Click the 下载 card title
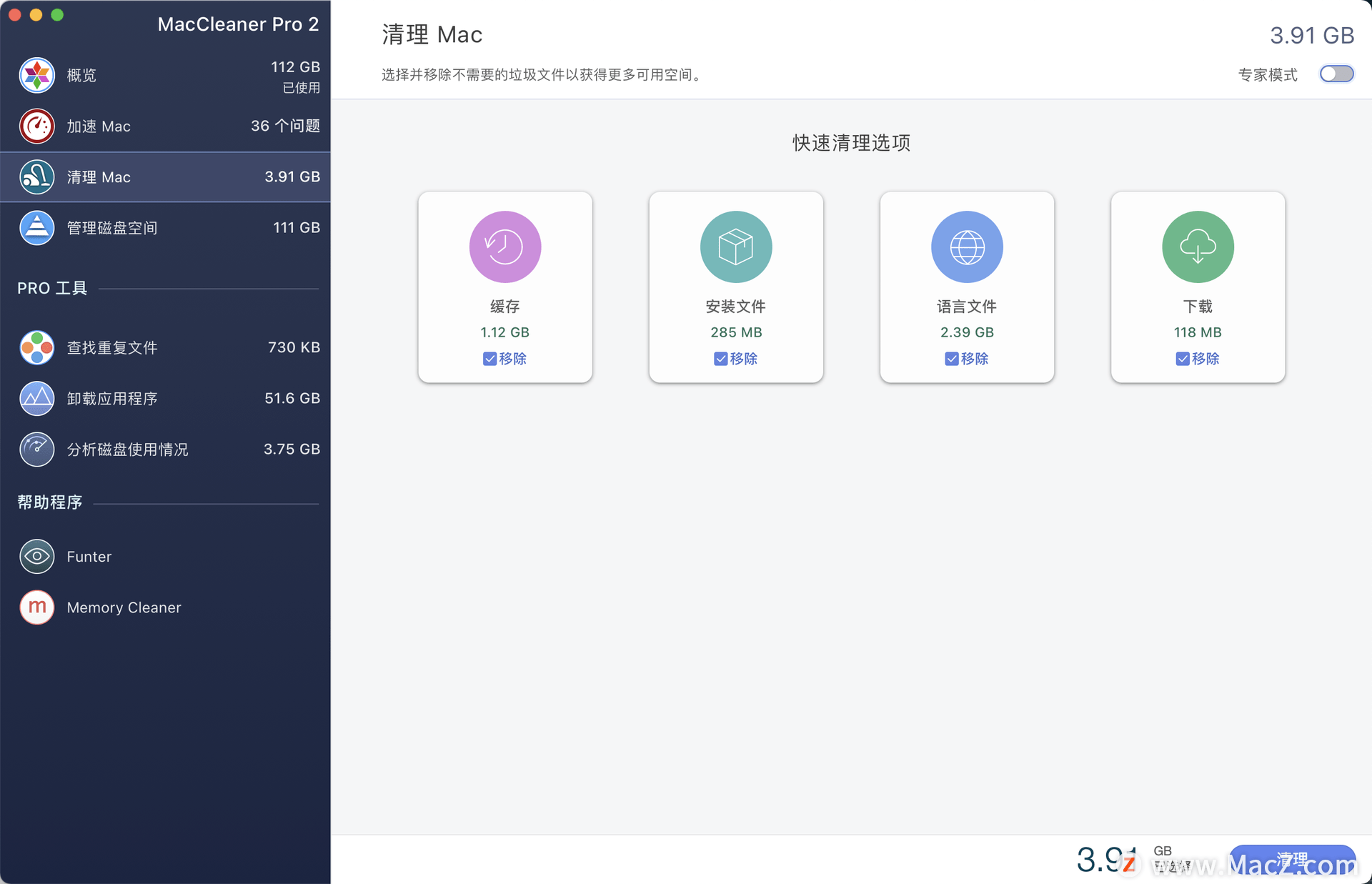Screen dimensions: 1372x884 pyautogui.click(x=1198, y=307)
